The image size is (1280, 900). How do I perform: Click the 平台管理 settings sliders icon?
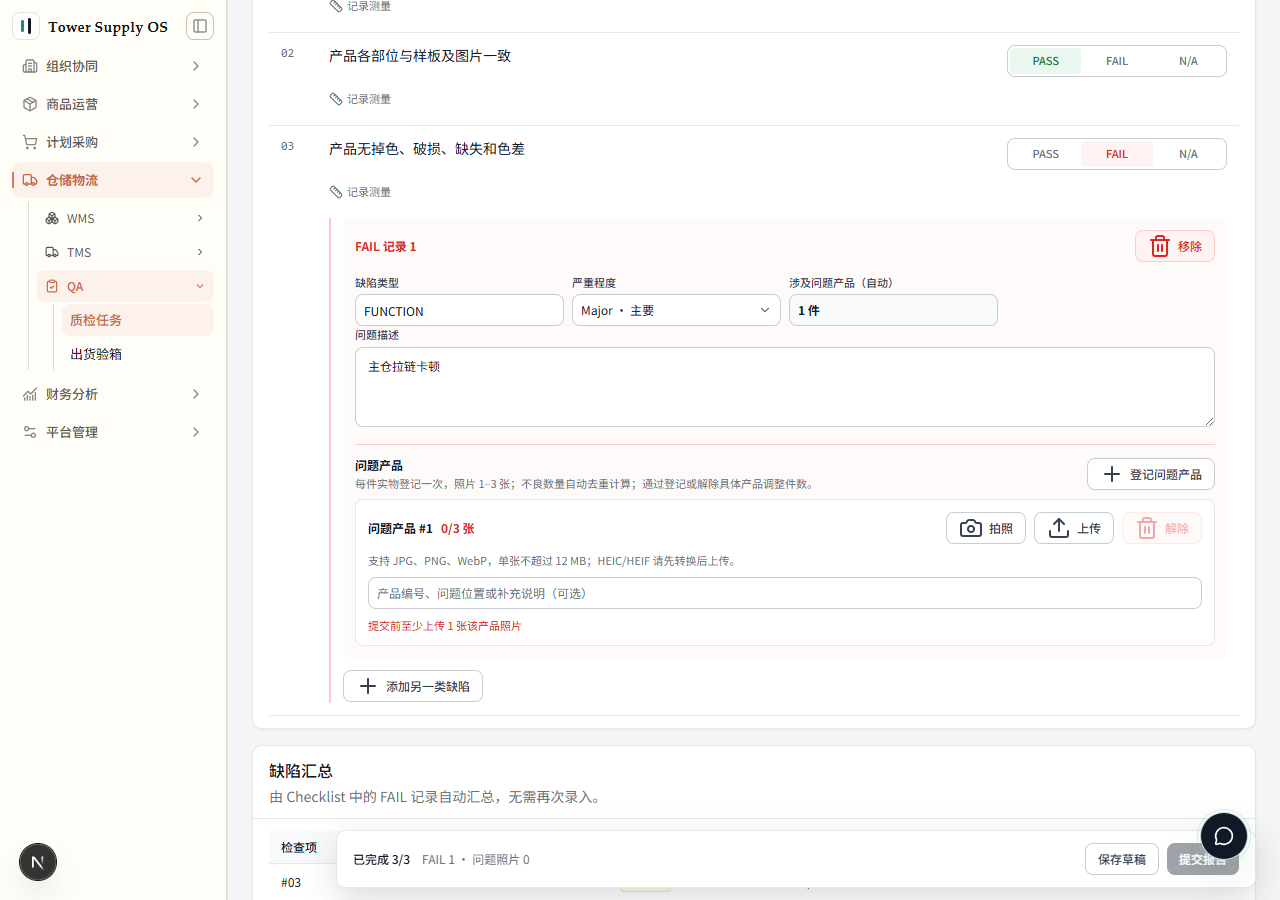click(x=30, y=432)
